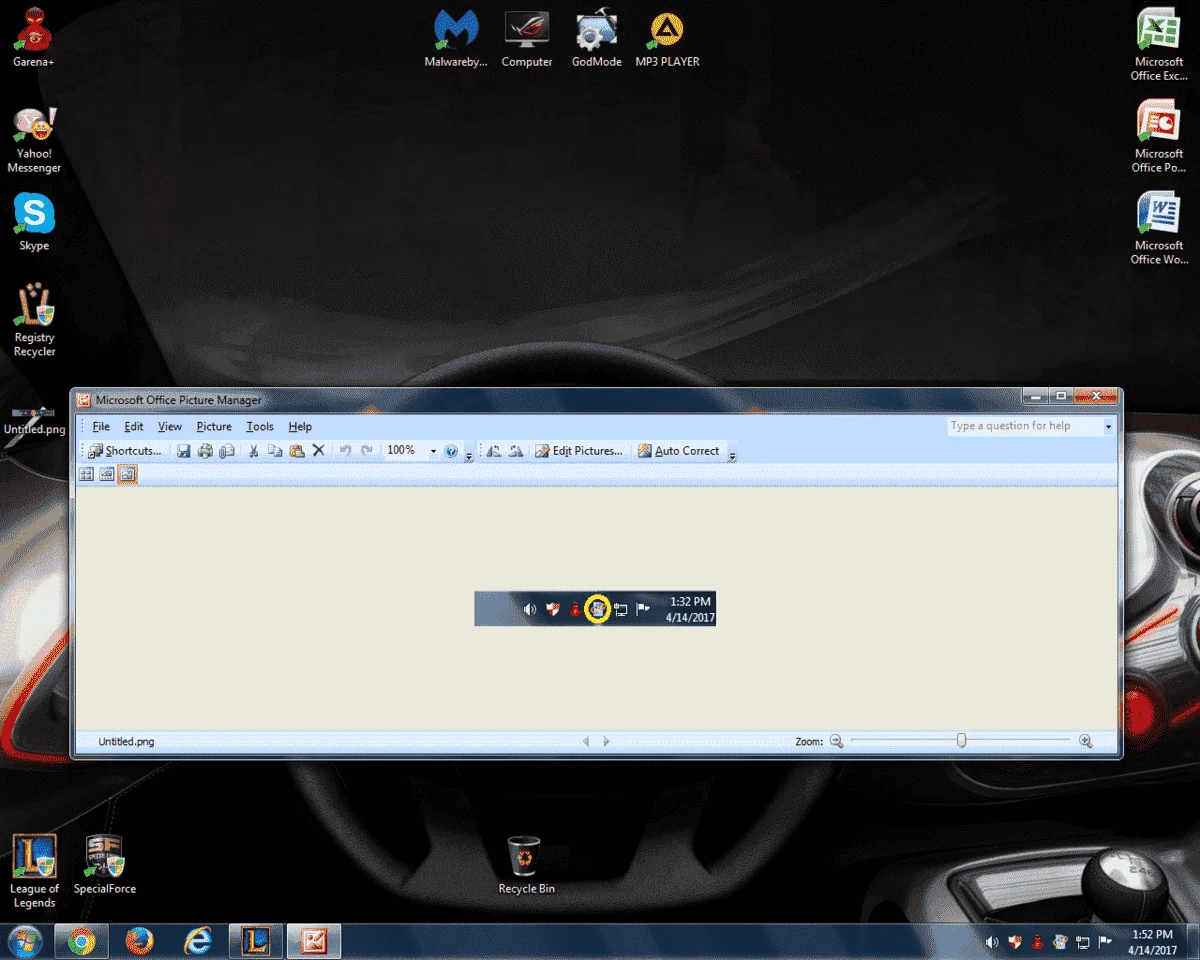Select the SpecialForce desktop icon

[x=105, y=865]
